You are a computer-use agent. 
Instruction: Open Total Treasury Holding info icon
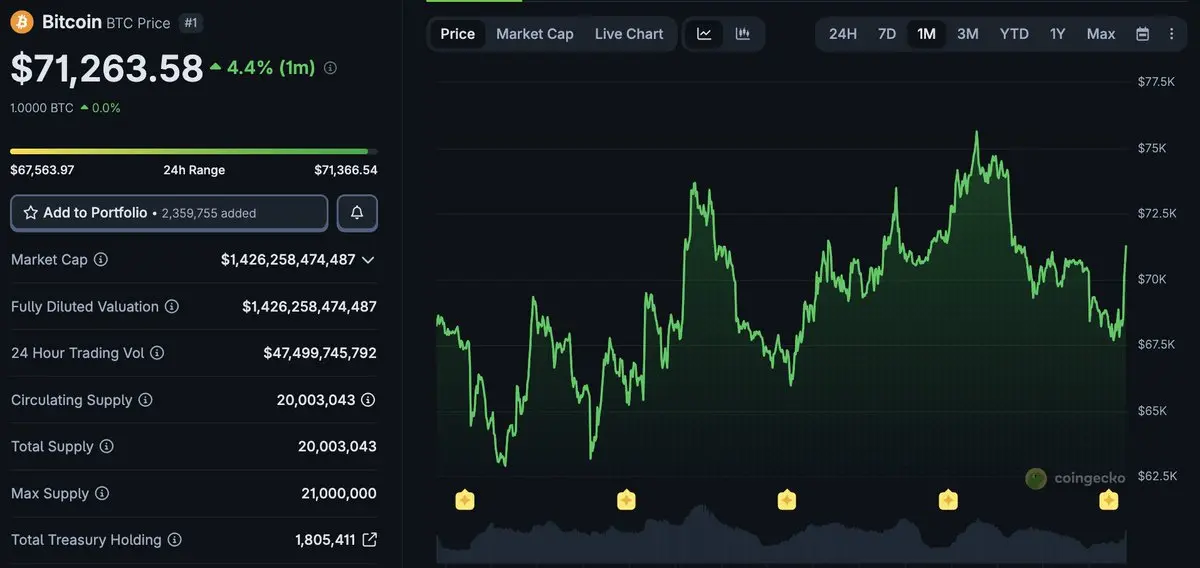tap(174, 540)
